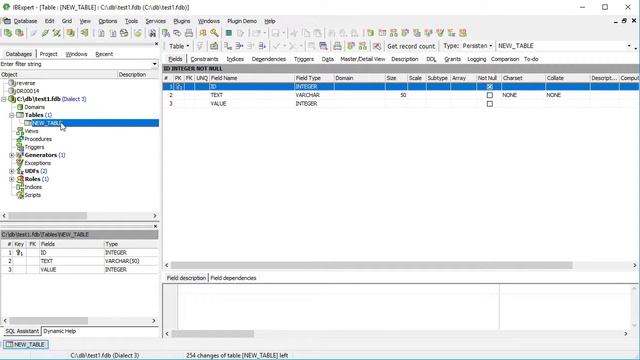Click the database tree horizontal scrollbar
The image size is (640, 360).
[x=47, y=216]
